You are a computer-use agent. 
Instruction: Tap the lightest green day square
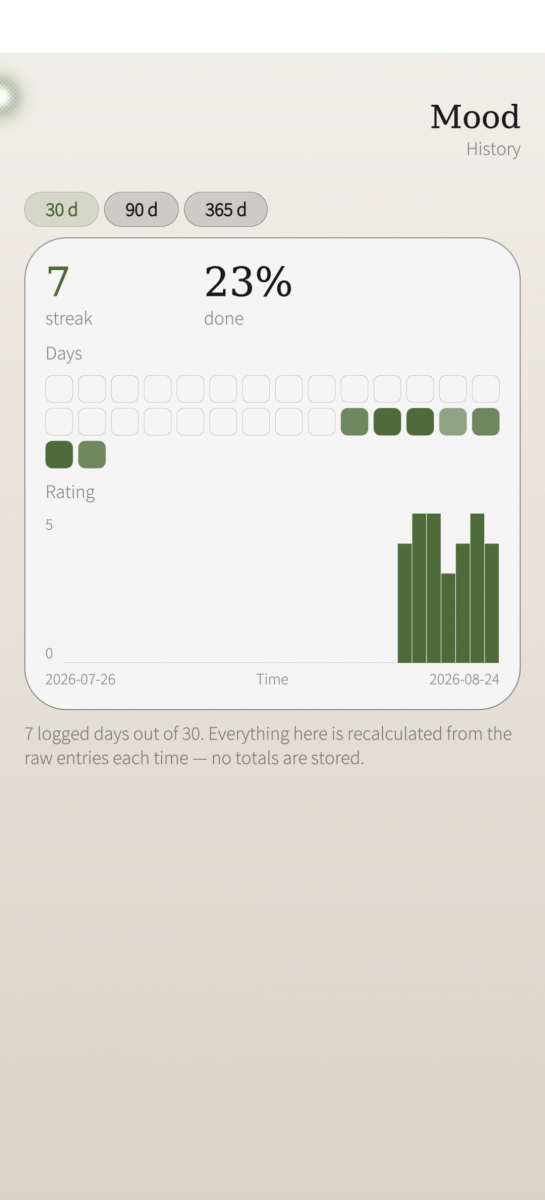(453, 422)
